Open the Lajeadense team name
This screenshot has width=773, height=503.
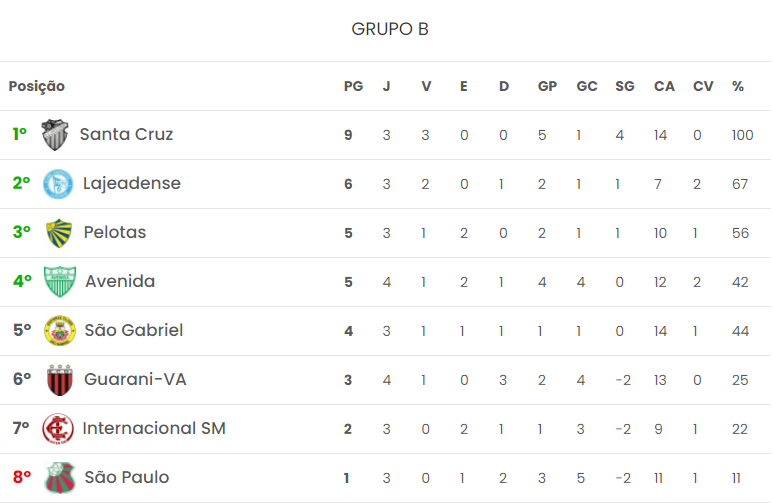(x=132, y=183)
